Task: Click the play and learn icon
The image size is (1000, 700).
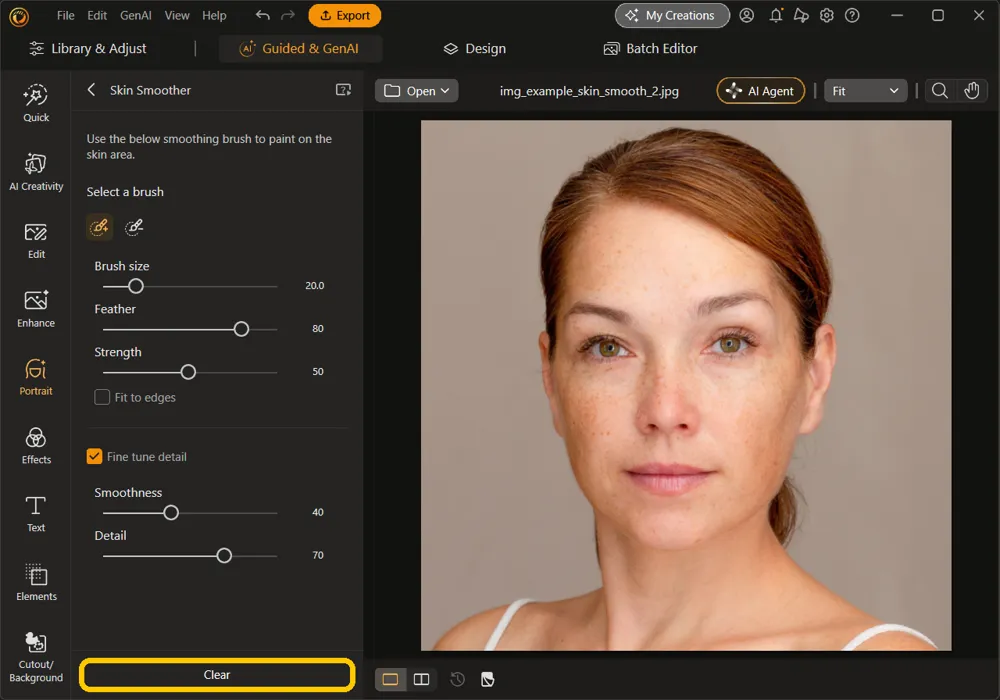Action: (801, 15)
